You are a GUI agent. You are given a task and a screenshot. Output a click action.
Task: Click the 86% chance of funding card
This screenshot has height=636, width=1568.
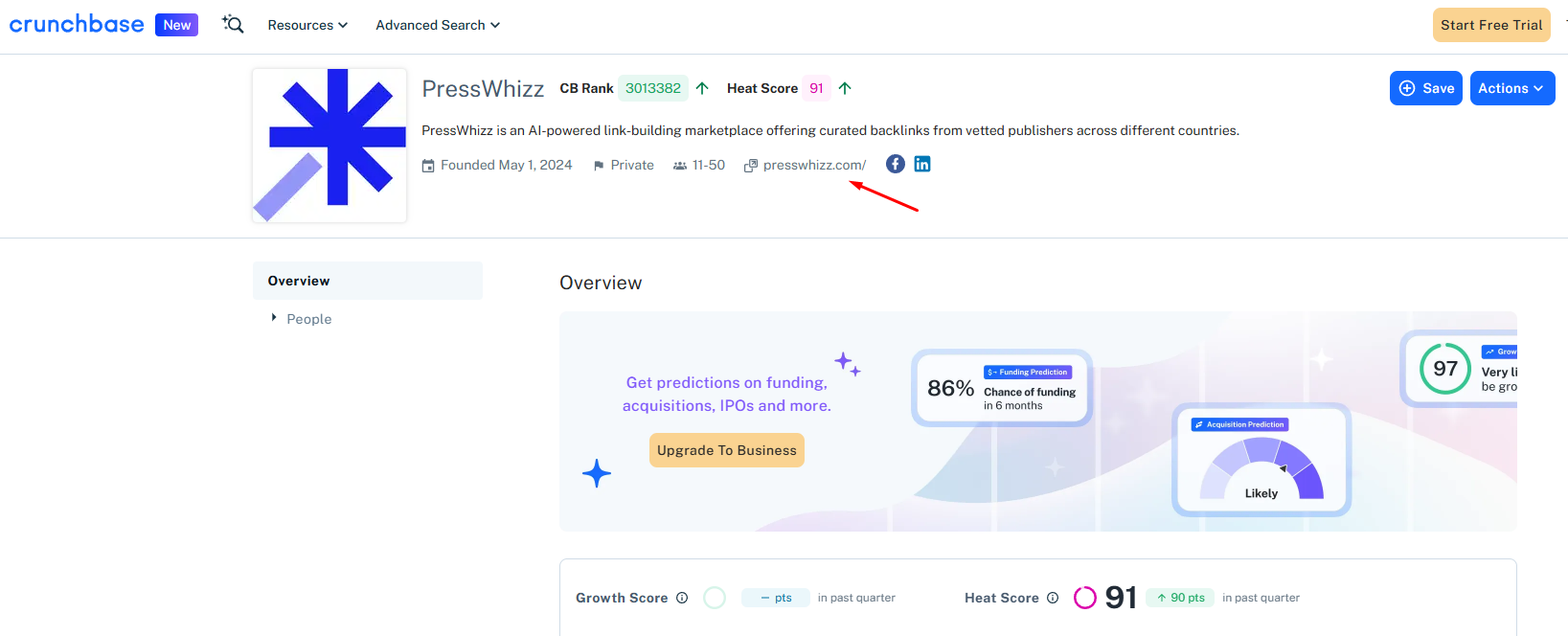(x=1002, y=388)
